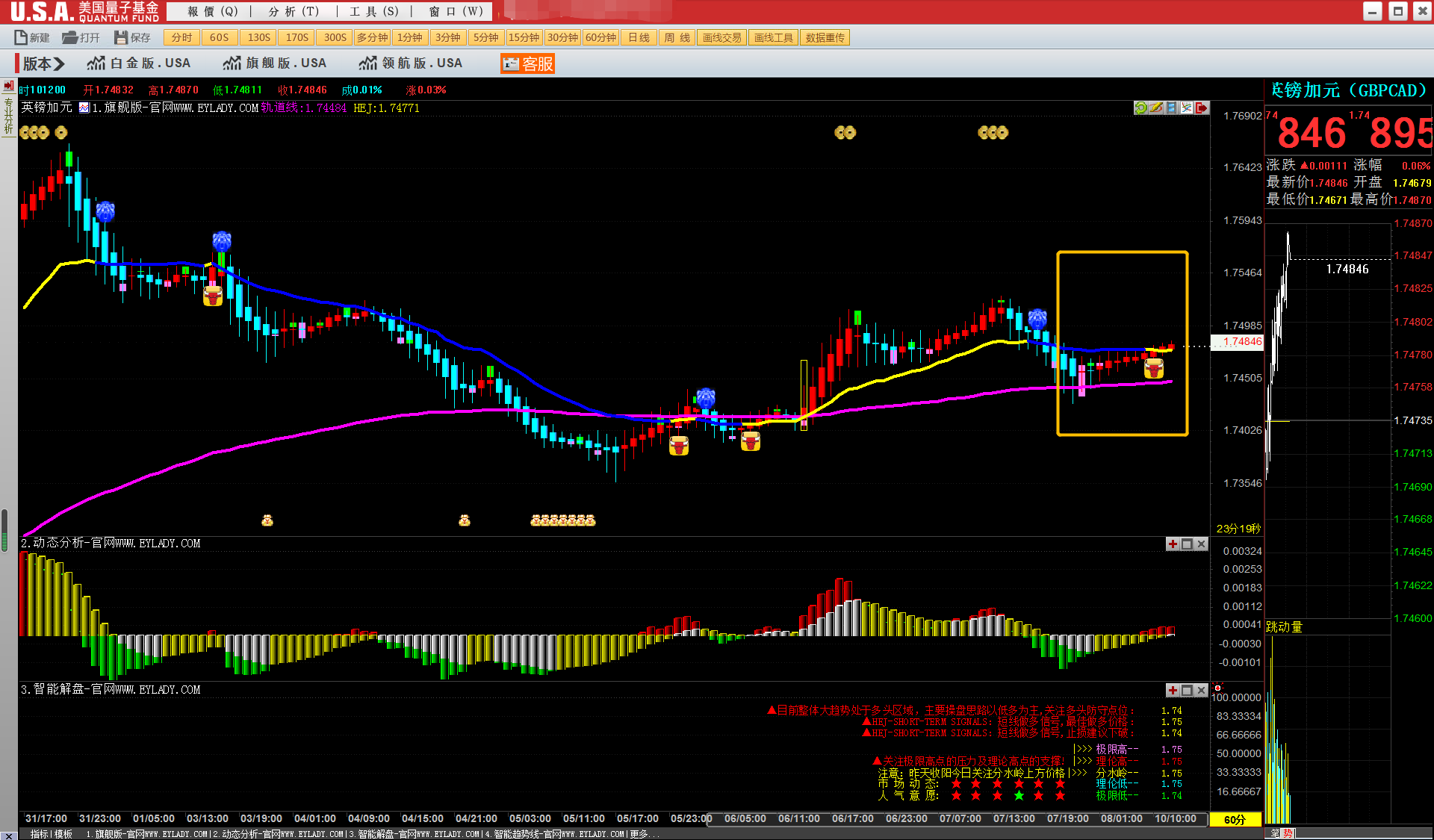1434x840 pixels.
Task: Click the 指标 tab at bottom left
Action: 39,834
